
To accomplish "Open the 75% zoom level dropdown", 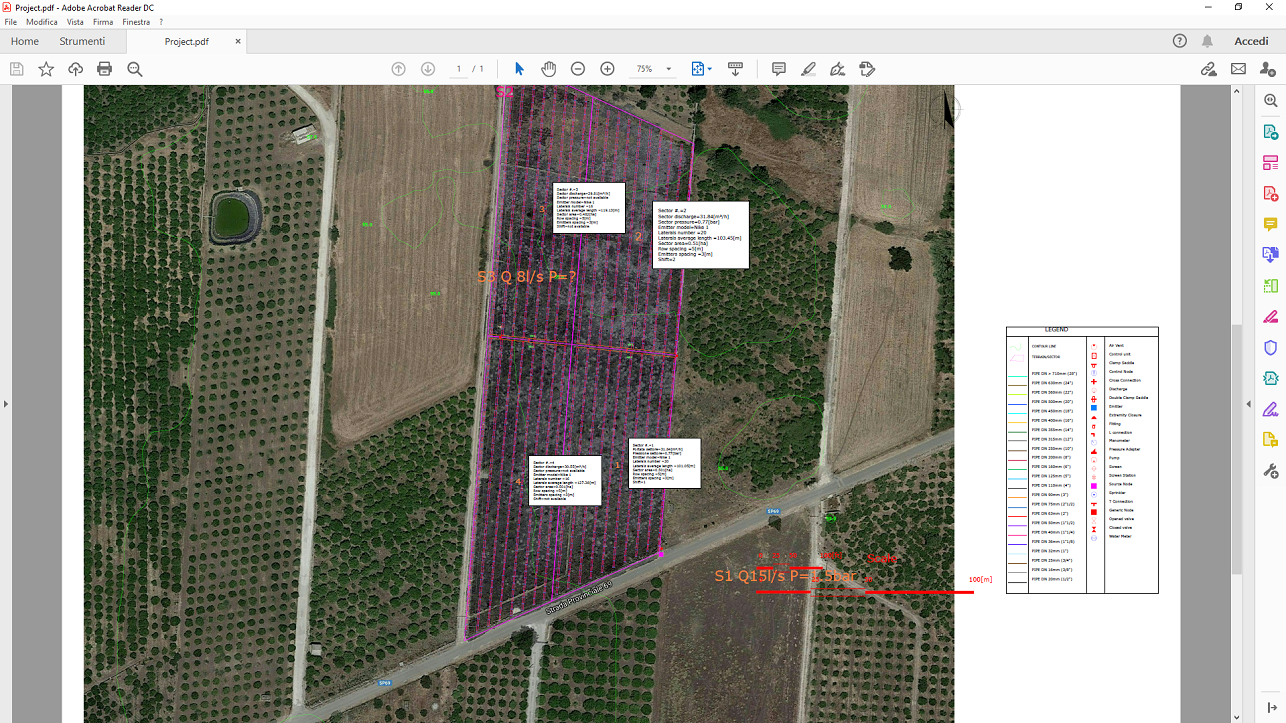I will tap(650, 69).
